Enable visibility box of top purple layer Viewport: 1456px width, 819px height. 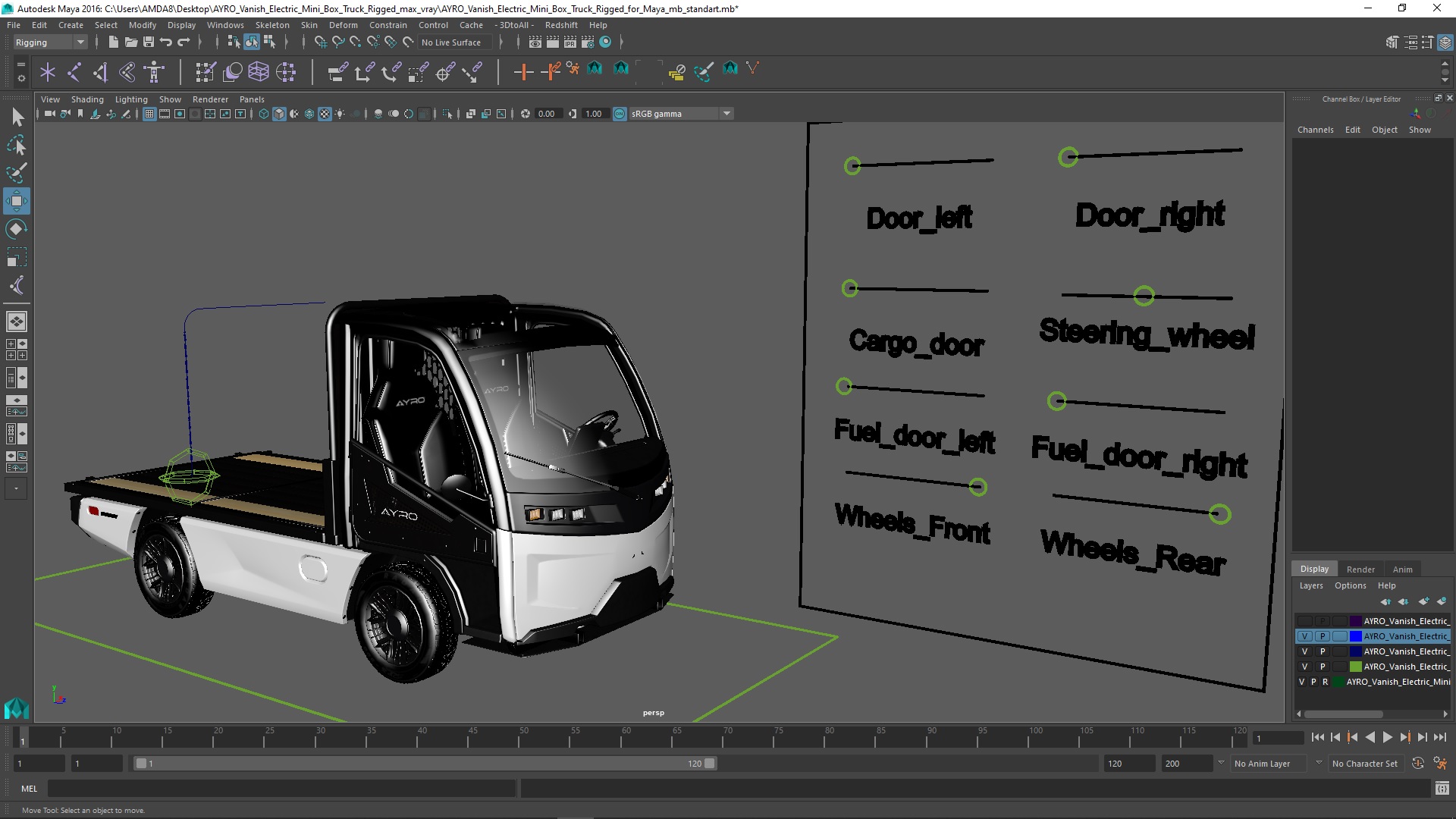[x=1304, y=621]
